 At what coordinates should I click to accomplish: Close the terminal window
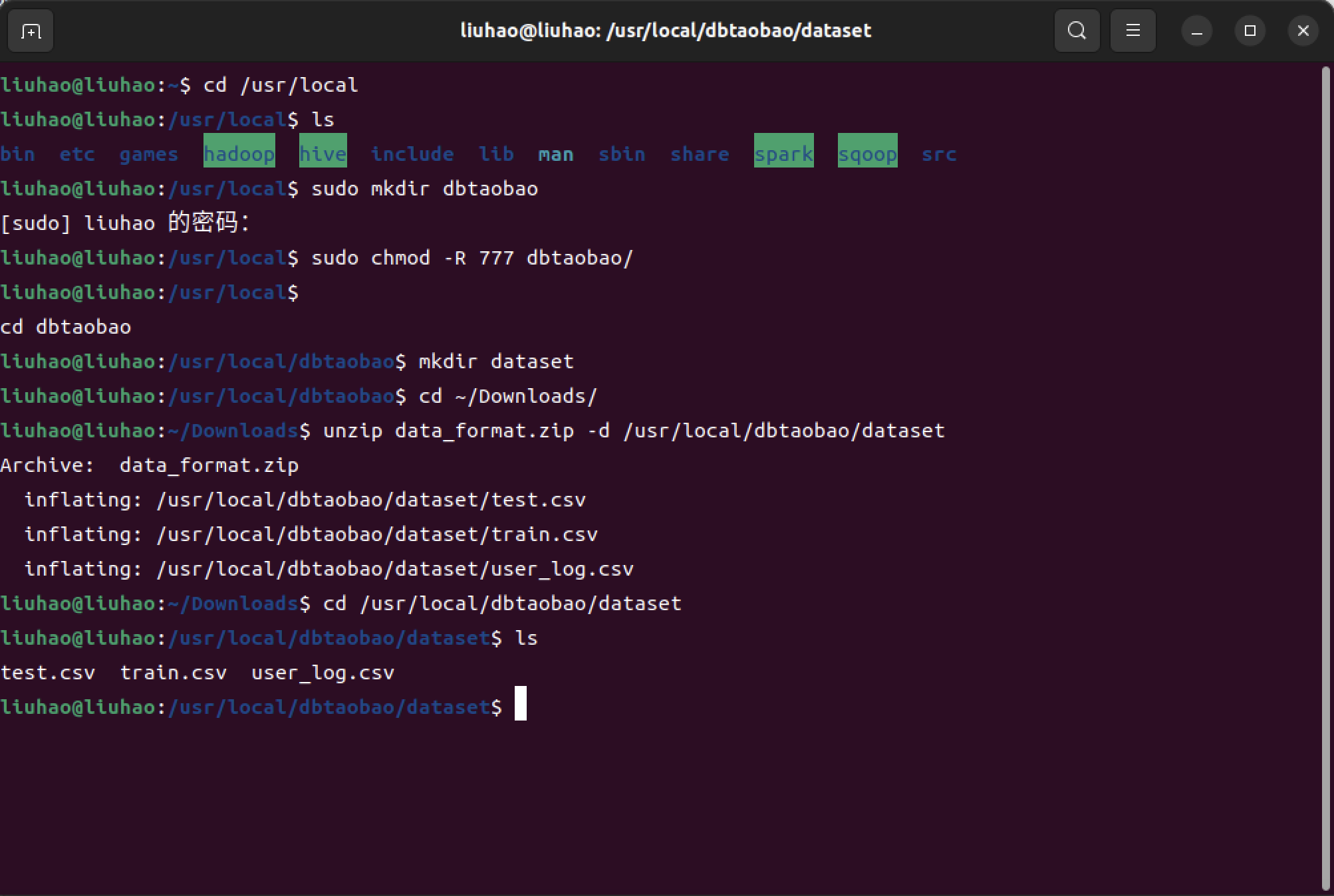1303,31
